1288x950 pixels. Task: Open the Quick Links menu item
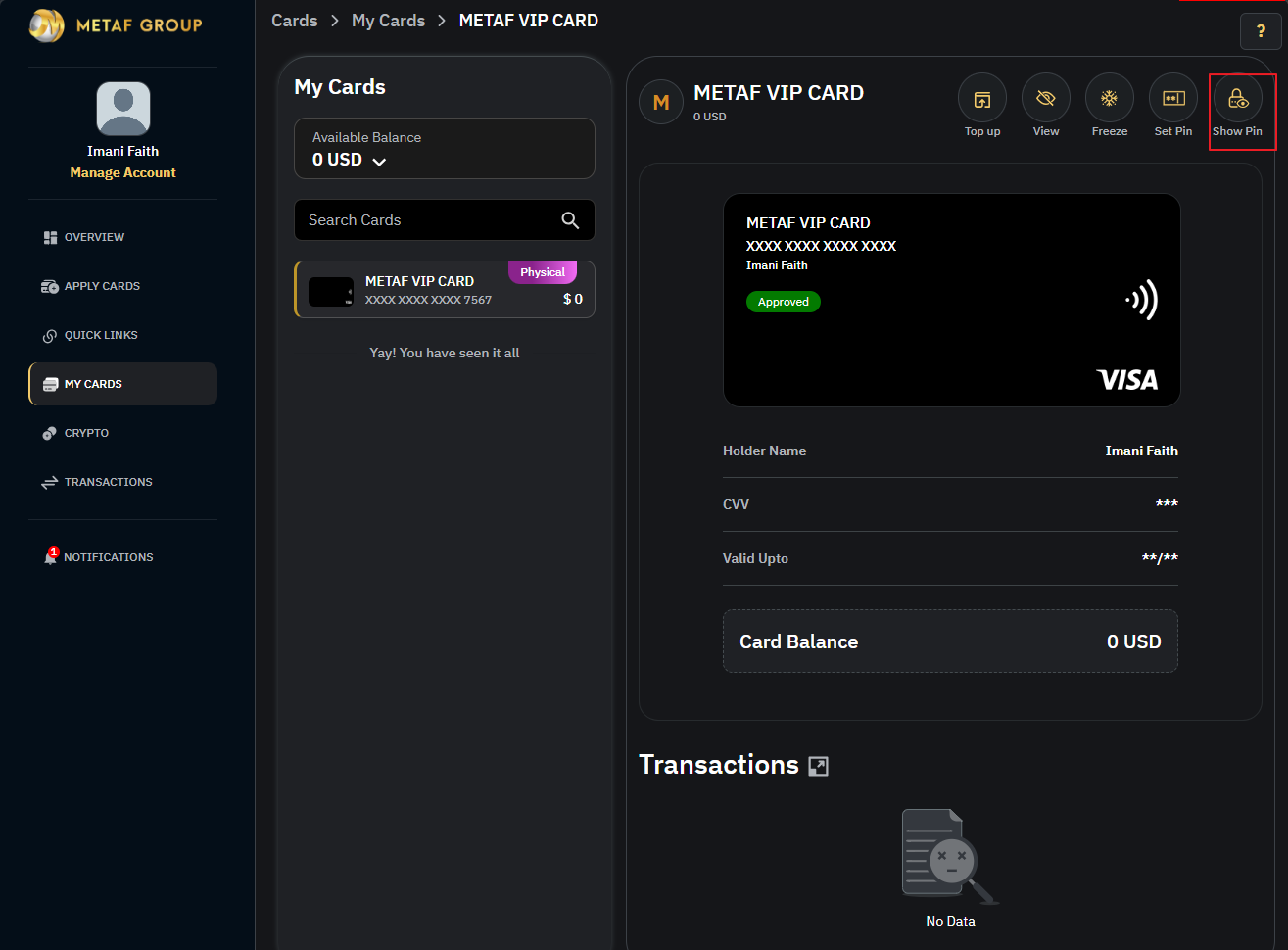pyautogui.click(x=123, y=335)
